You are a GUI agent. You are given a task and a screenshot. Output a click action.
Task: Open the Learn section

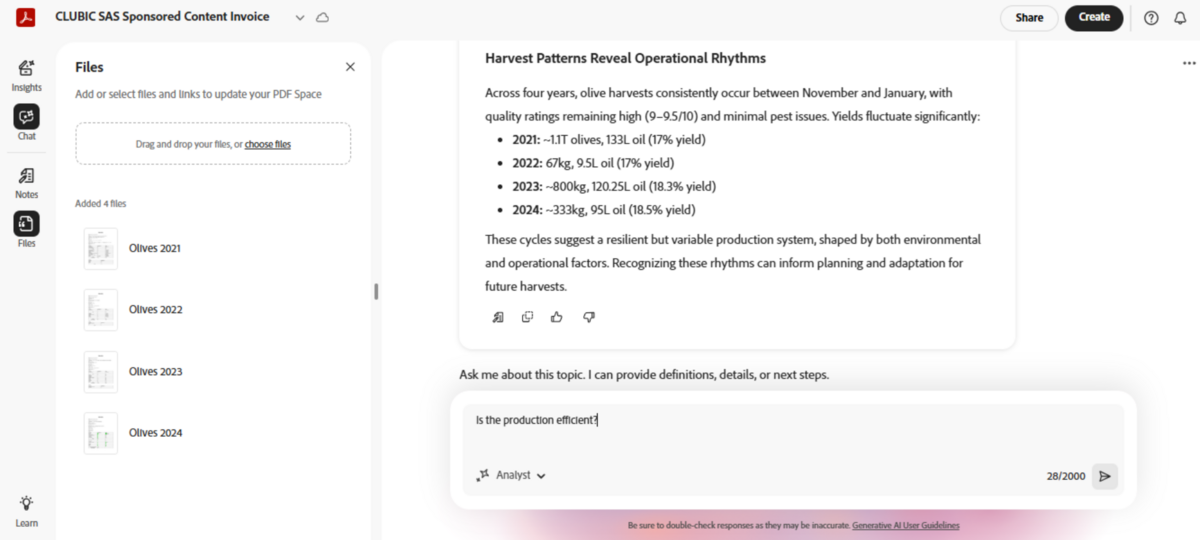[27, 509]
